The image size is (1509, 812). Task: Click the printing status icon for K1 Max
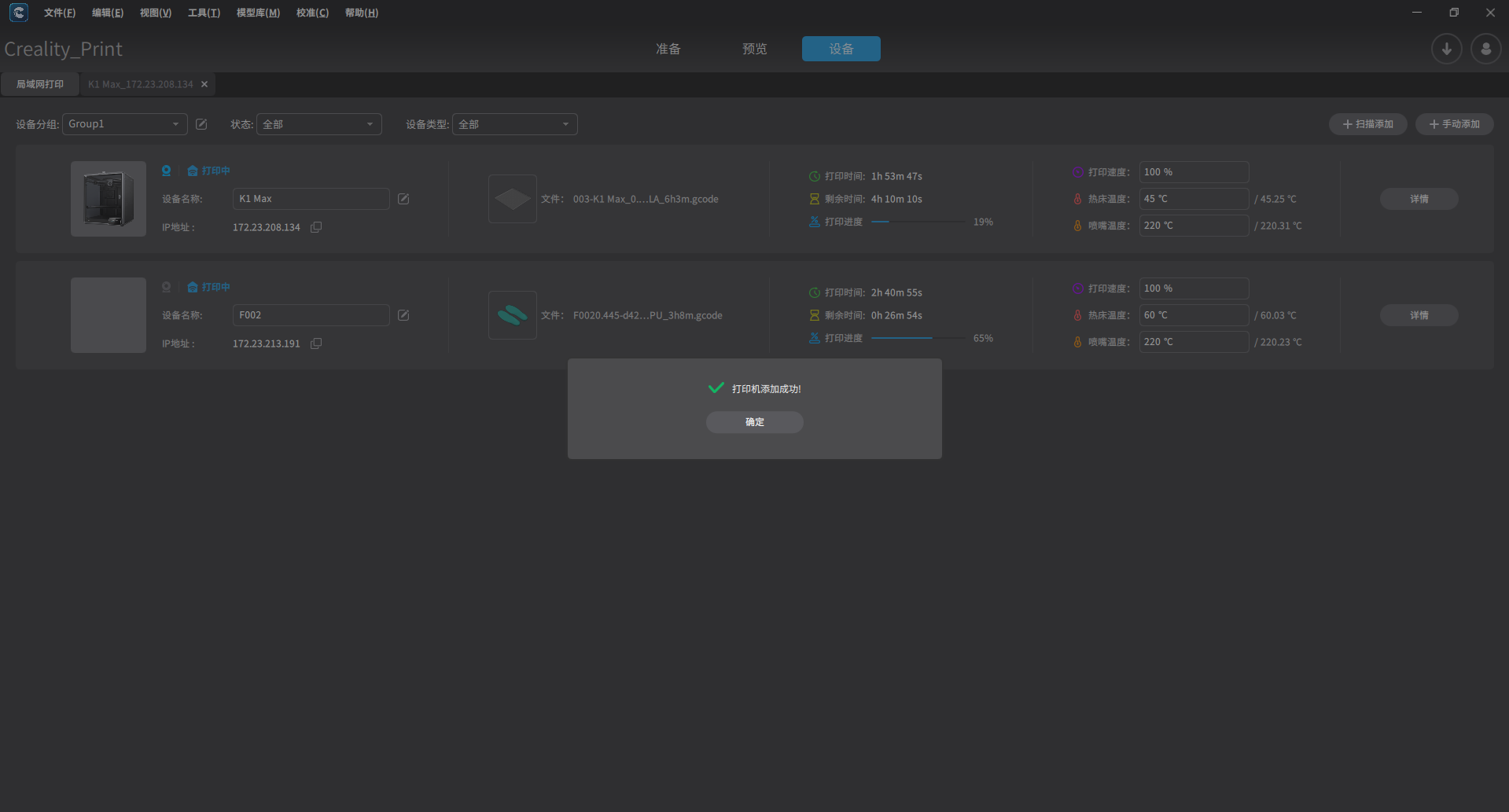pyautogui.click(x=193, y=171)
